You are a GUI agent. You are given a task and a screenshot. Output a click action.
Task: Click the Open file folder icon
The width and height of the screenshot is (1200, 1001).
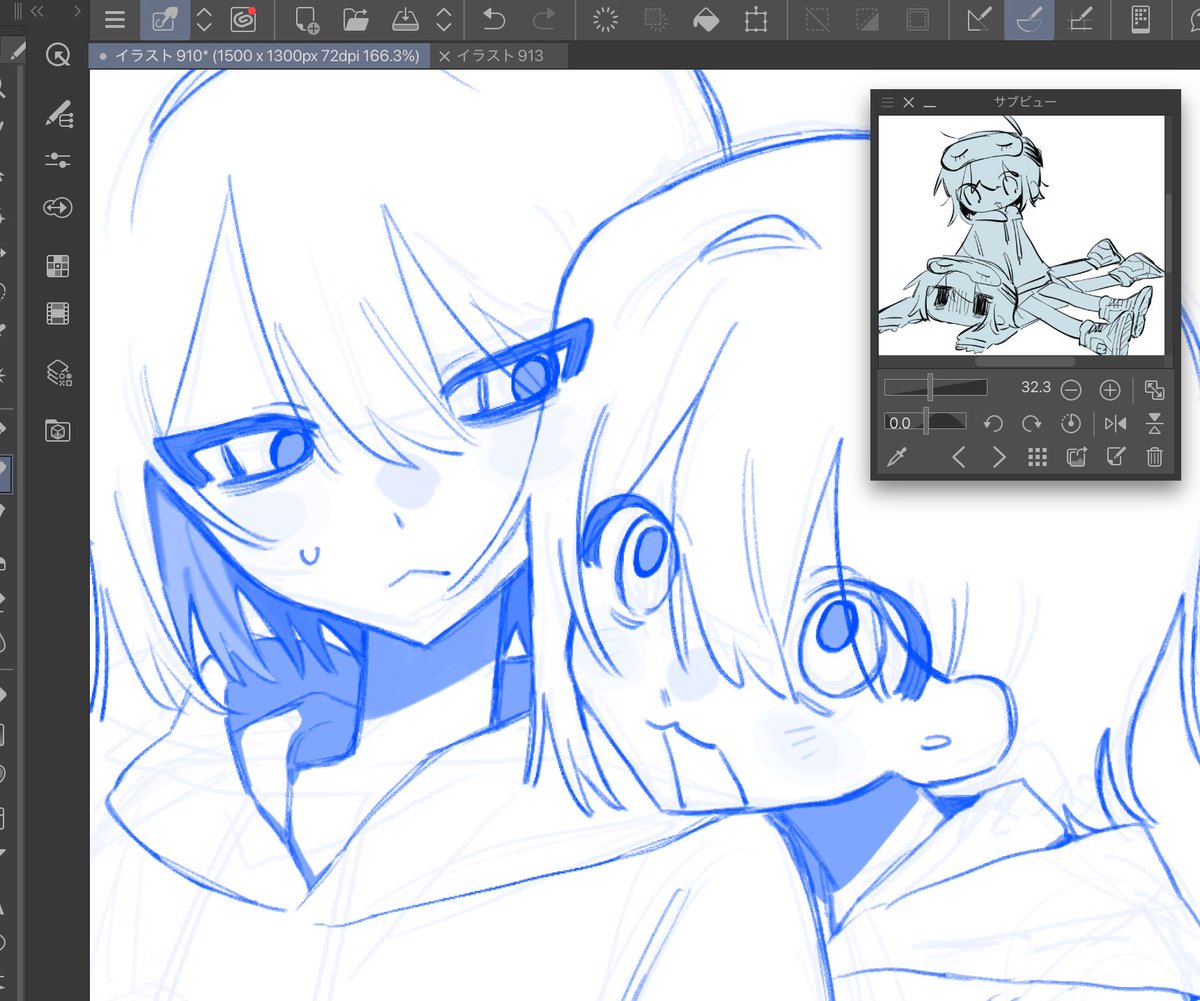click(x=355, y=20)
